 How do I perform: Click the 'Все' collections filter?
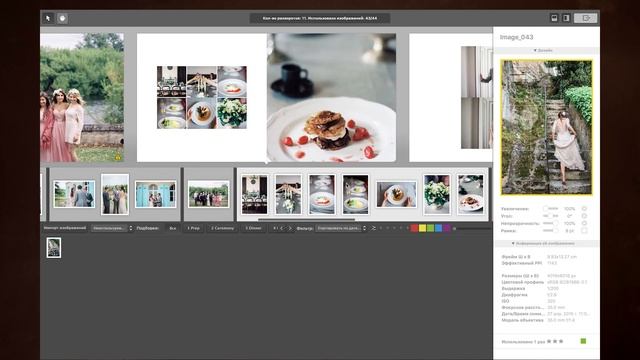pyautogui.click(x=173, y=228)
